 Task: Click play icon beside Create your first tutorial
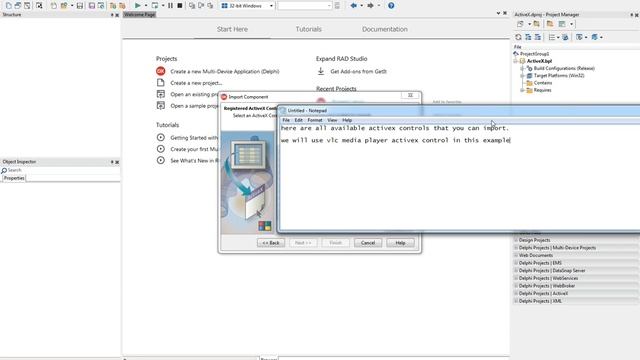(x=160, y=149)
